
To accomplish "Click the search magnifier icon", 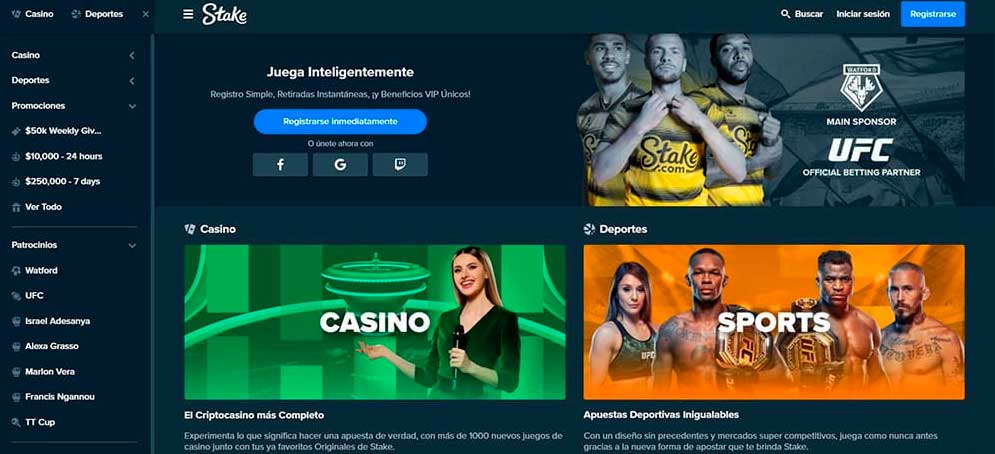I will click(x=786, y=14).
